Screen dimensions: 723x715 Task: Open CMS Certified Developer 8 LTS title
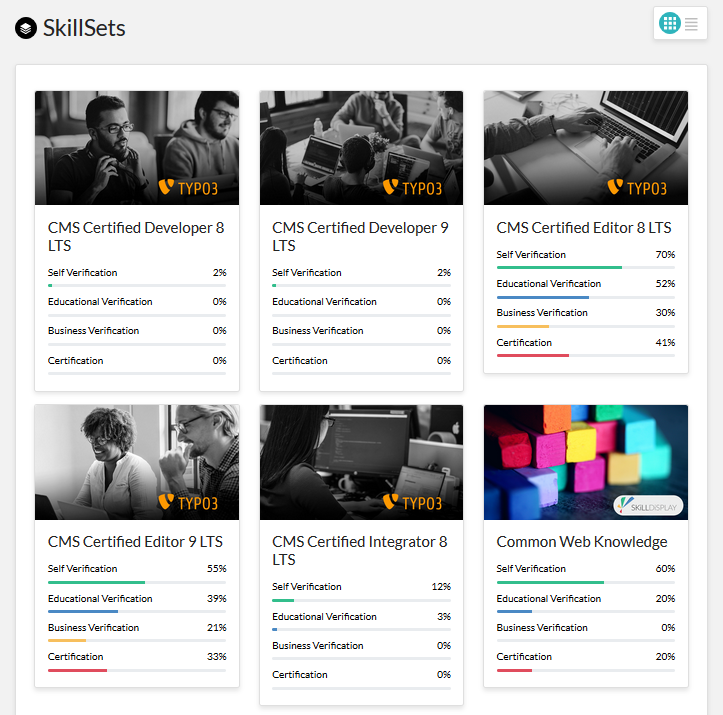(136, 236)
